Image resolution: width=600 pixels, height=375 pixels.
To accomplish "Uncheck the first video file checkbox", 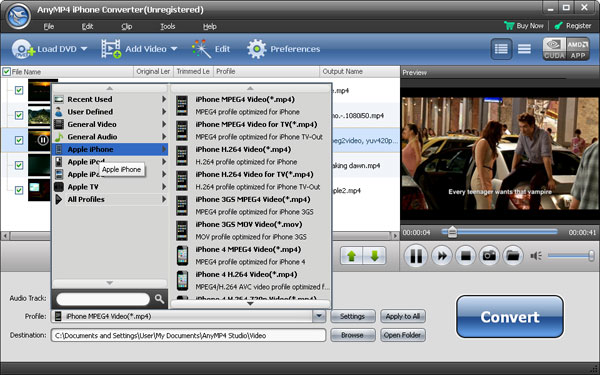I will click(x=19, y=90).
